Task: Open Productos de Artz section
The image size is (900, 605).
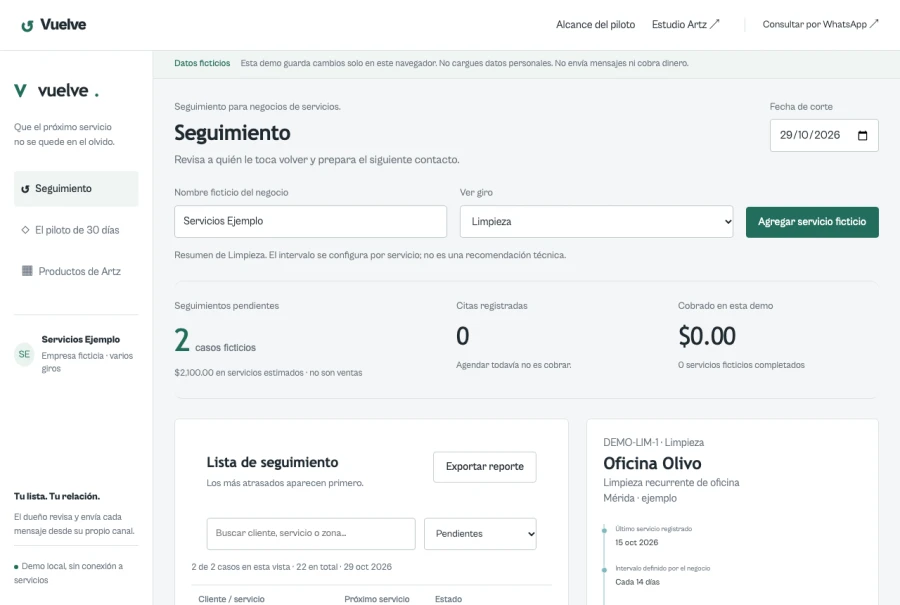Action: pyautogui.click(x=76, y=272)
